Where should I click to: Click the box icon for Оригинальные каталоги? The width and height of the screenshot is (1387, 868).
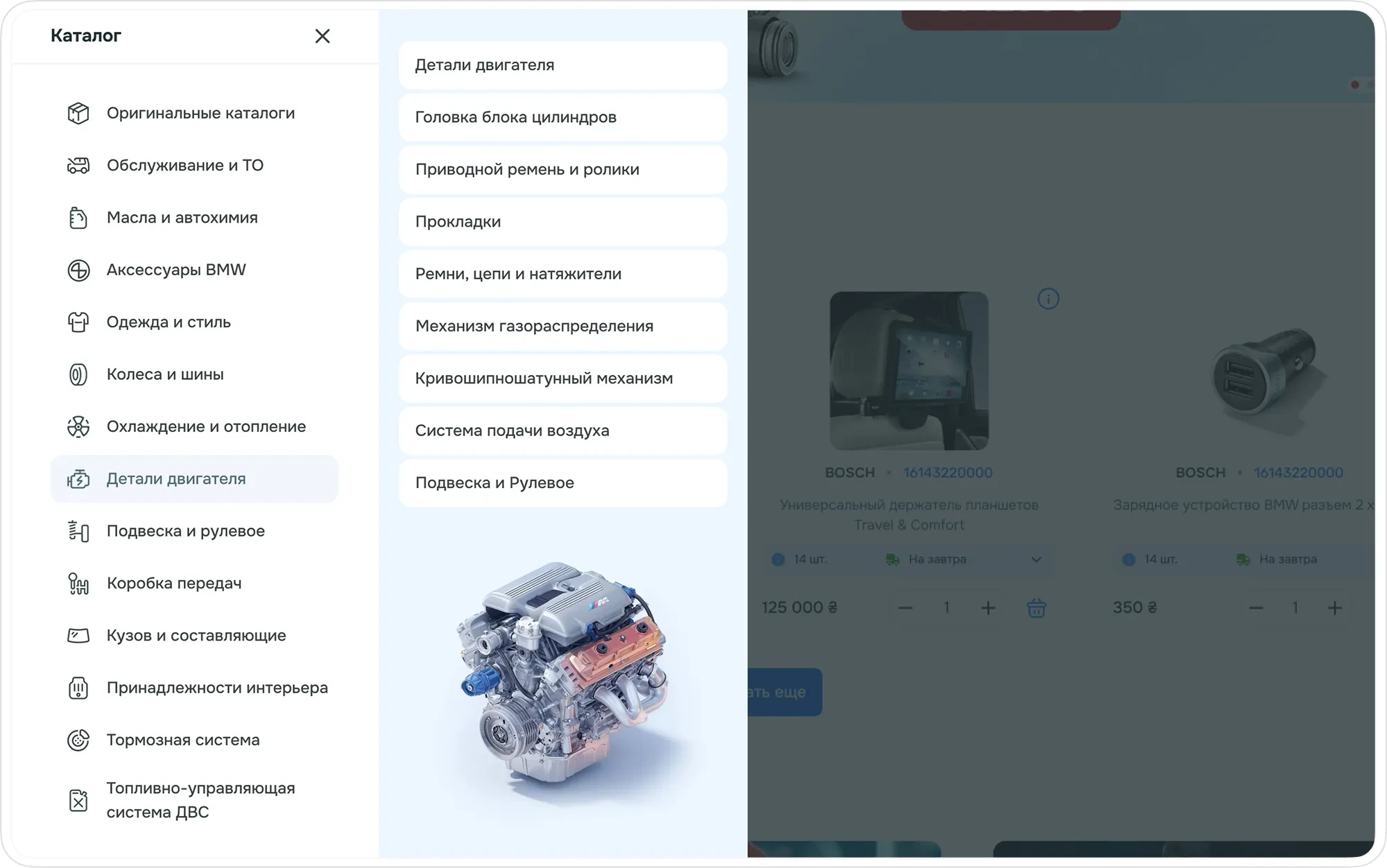tap(78, 113)
